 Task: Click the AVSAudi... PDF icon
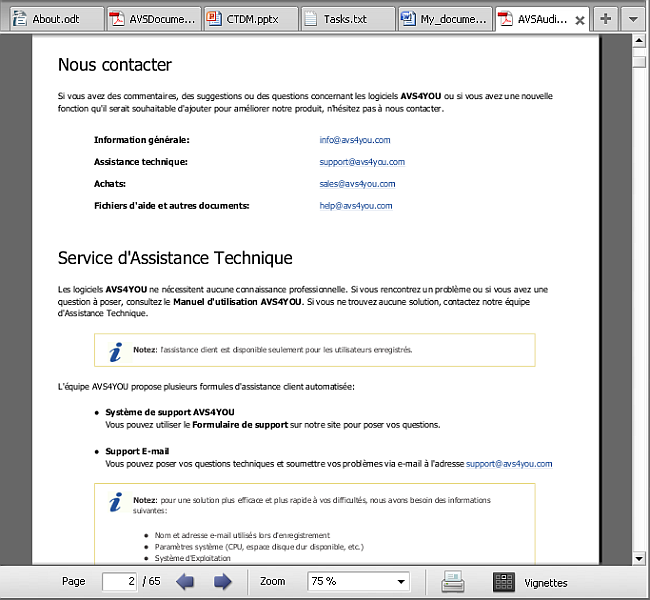pos(505,19)
